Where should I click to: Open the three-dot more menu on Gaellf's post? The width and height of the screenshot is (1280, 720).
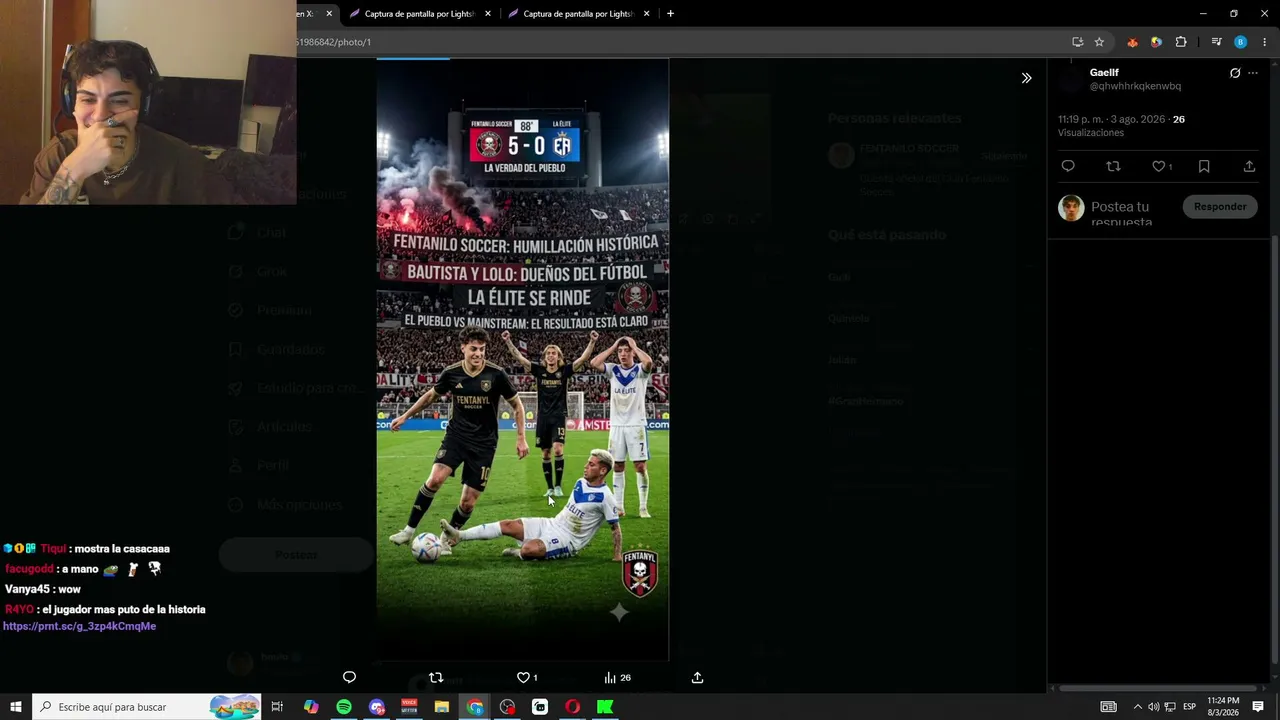1253,73
